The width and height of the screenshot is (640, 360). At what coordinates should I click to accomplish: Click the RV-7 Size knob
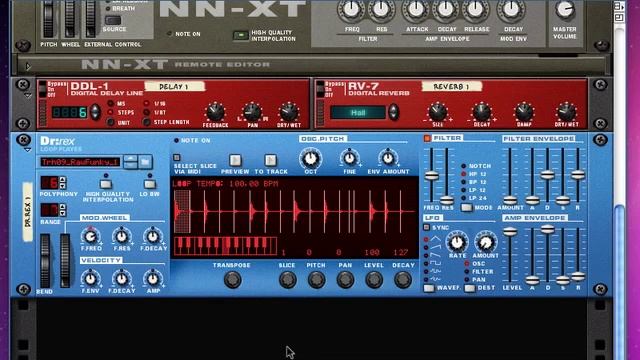coord(437,112)
